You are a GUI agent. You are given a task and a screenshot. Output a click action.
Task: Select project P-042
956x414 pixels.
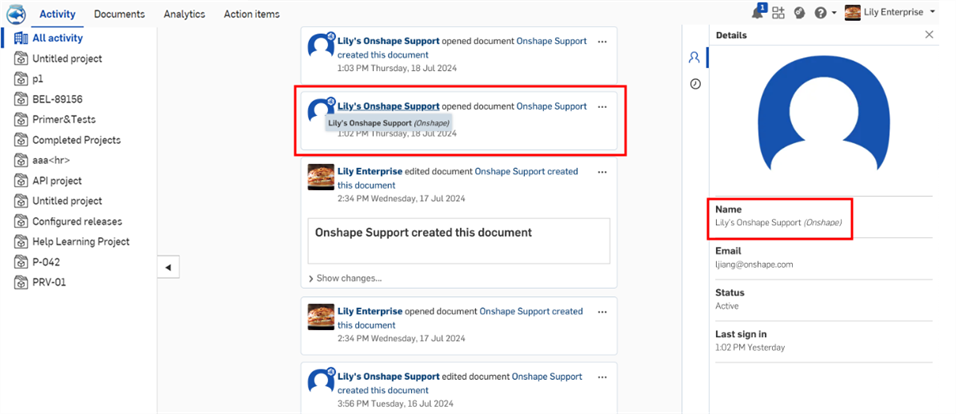tap(46, 262)
